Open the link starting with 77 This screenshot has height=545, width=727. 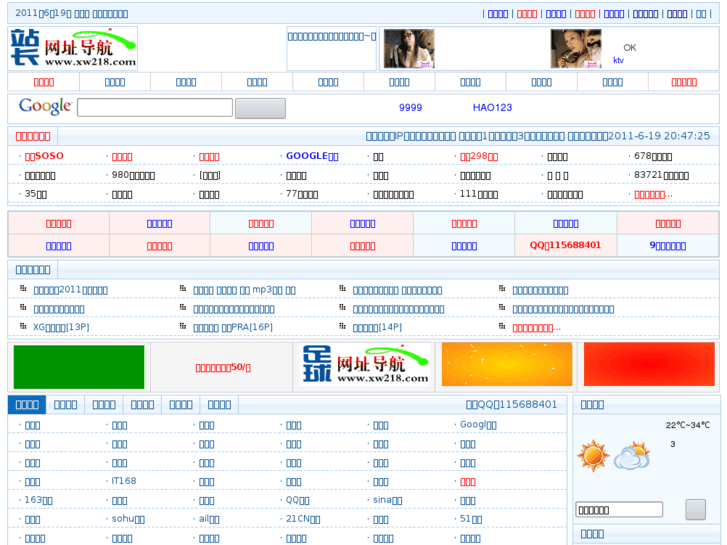302,194
